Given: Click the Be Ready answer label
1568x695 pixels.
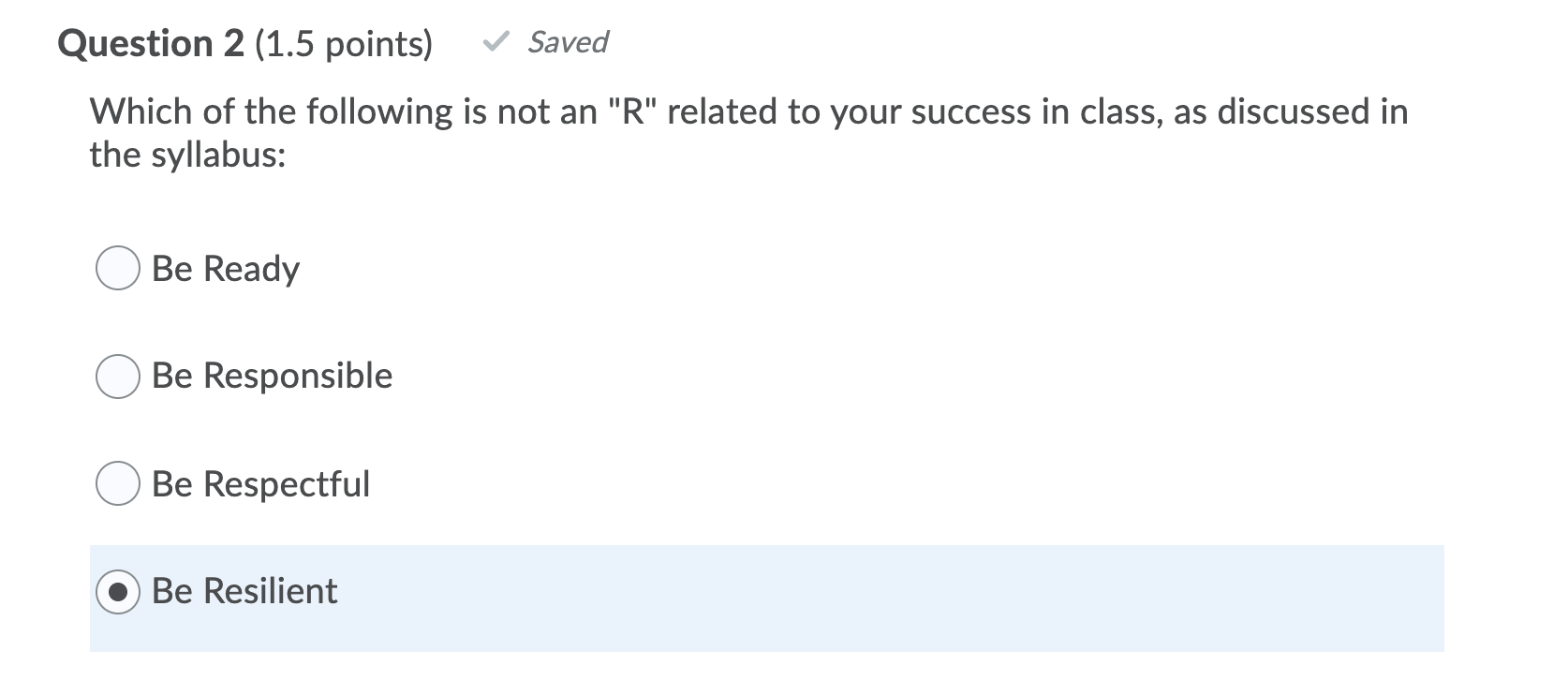Looking at the screenshot, I should point(226,270).
